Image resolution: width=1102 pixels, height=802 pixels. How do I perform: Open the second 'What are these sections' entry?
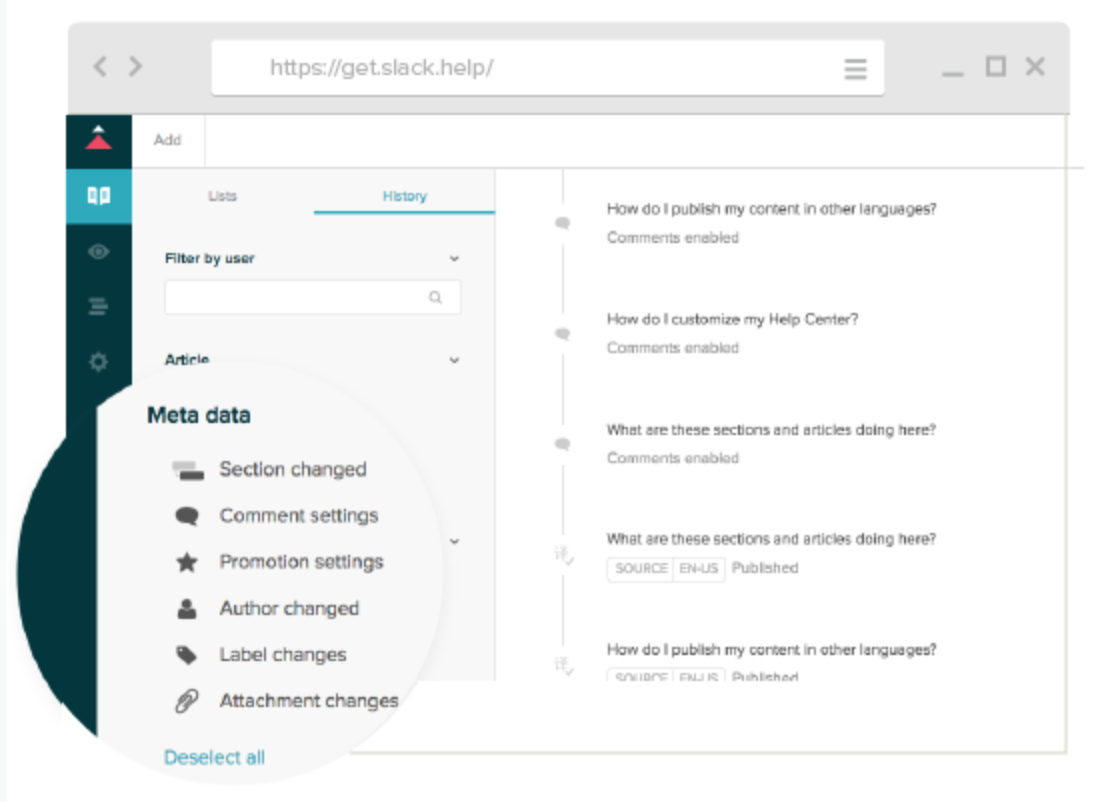[x=771, y=539]
